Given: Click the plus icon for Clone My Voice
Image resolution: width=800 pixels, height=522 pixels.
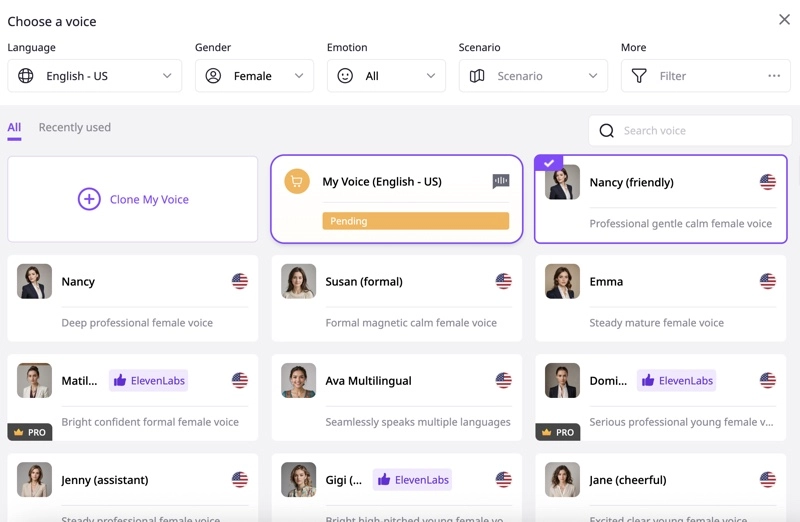Looking at the screenshot, I should (89, 199).
